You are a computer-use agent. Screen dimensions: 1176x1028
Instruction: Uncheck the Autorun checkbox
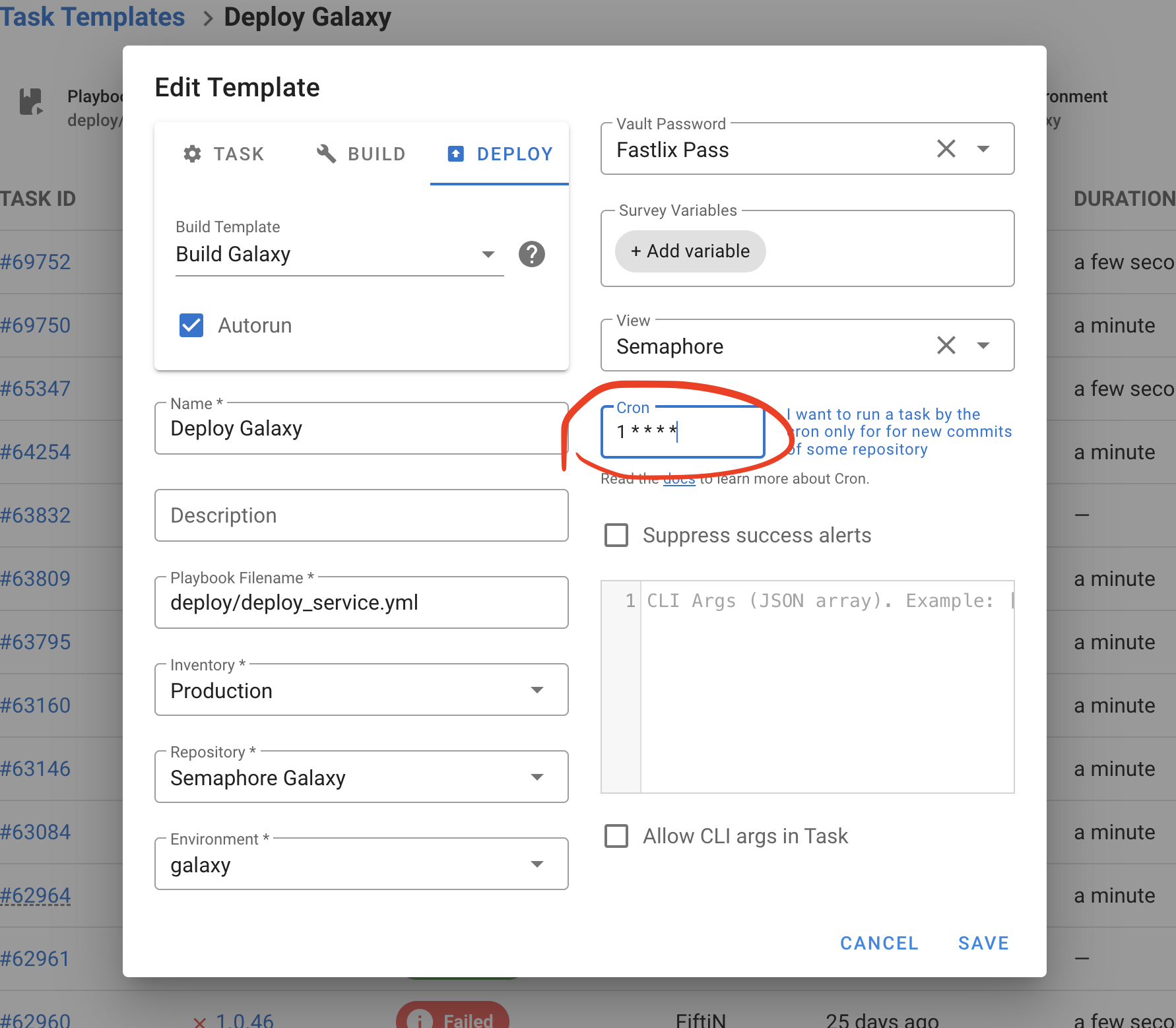[191, 325]
